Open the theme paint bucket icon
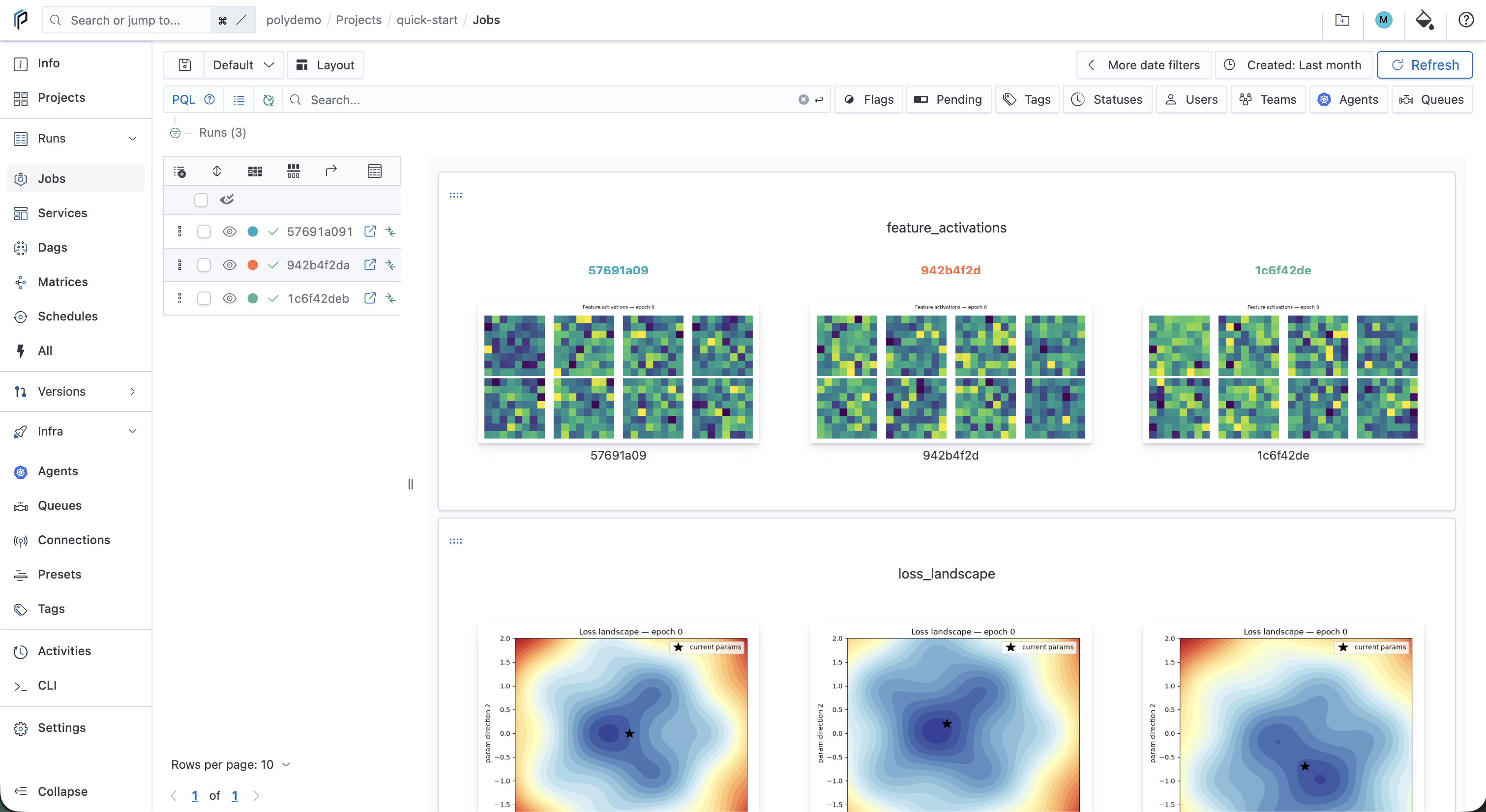The width and height of the screenshot is (1486, 812). click(x=1424, y=20)
